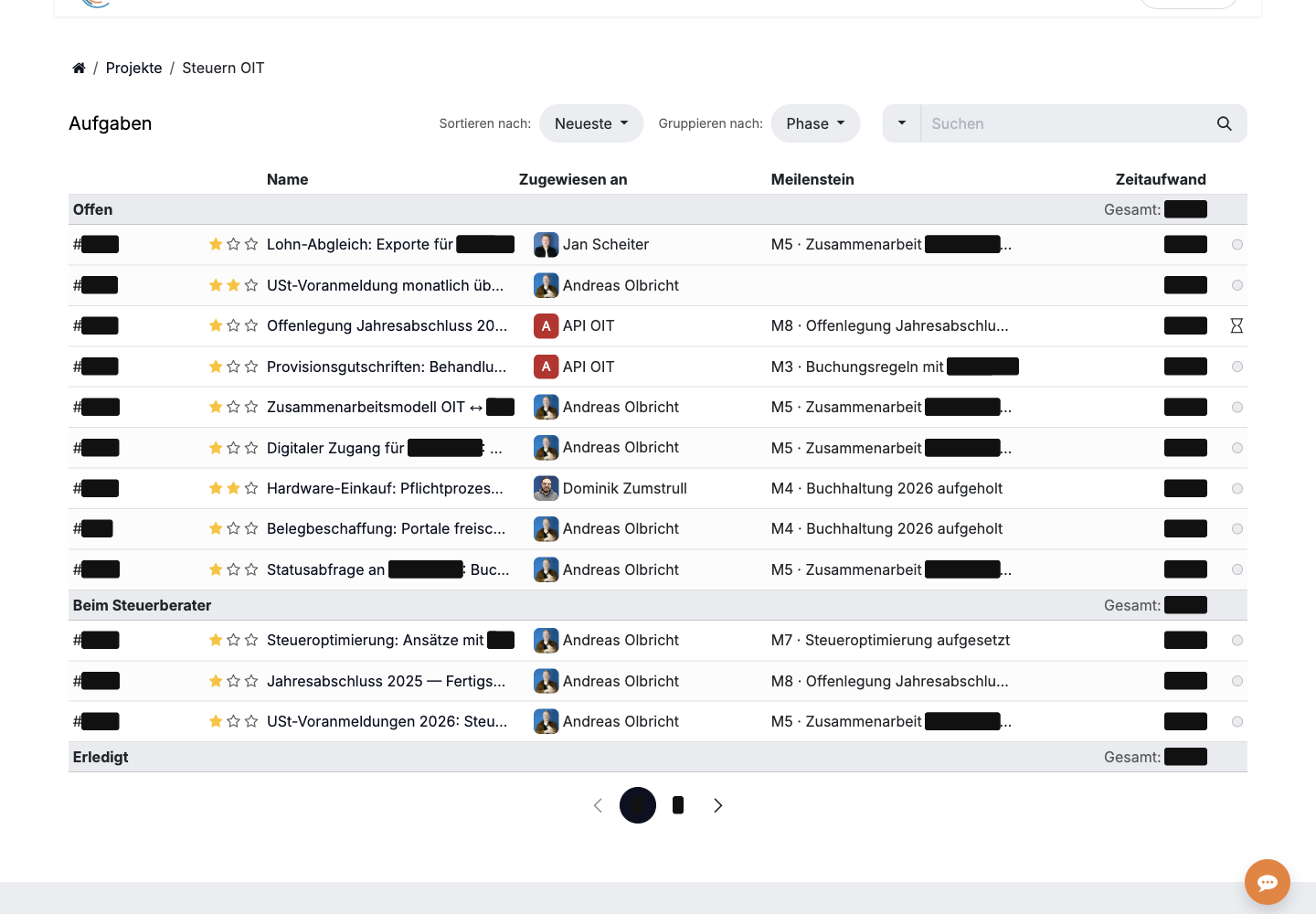1316x914 pixels.
Task: Toggle status circle for Hardware-Einkauf task
Action: pos(1237,489)
